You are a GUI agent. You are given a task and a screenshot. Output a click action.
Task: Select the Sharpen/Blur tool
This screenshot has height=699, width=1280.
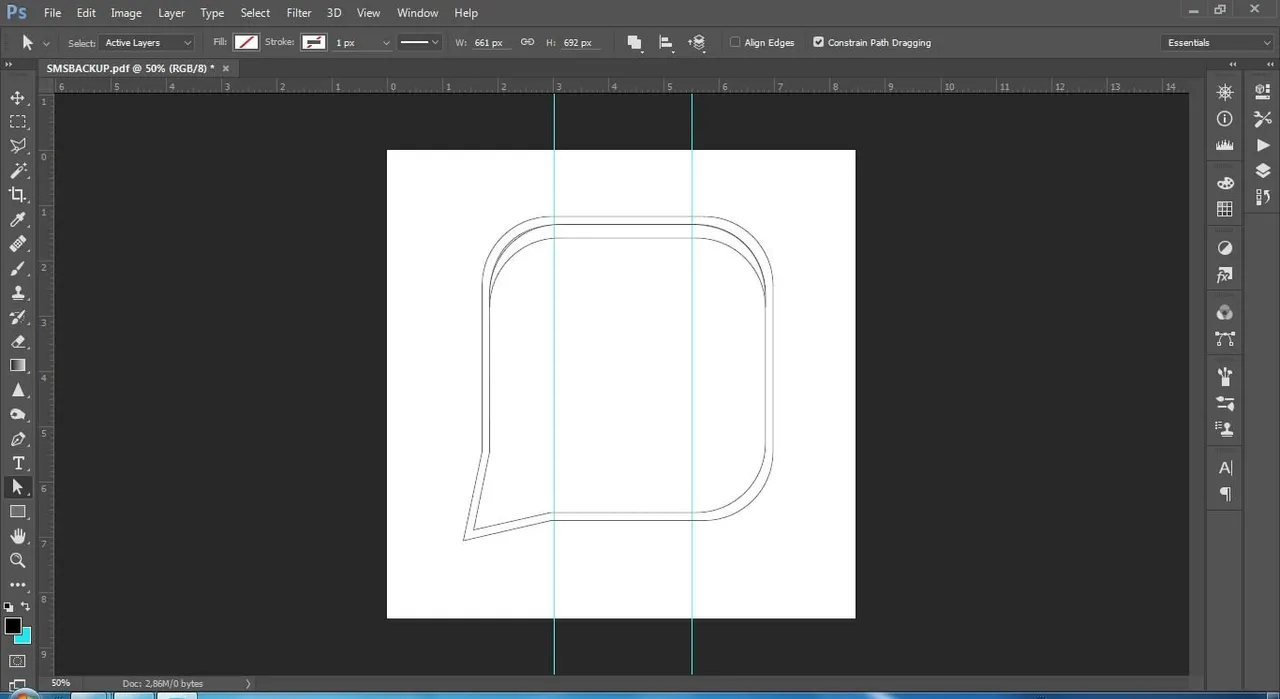point(18,390)
